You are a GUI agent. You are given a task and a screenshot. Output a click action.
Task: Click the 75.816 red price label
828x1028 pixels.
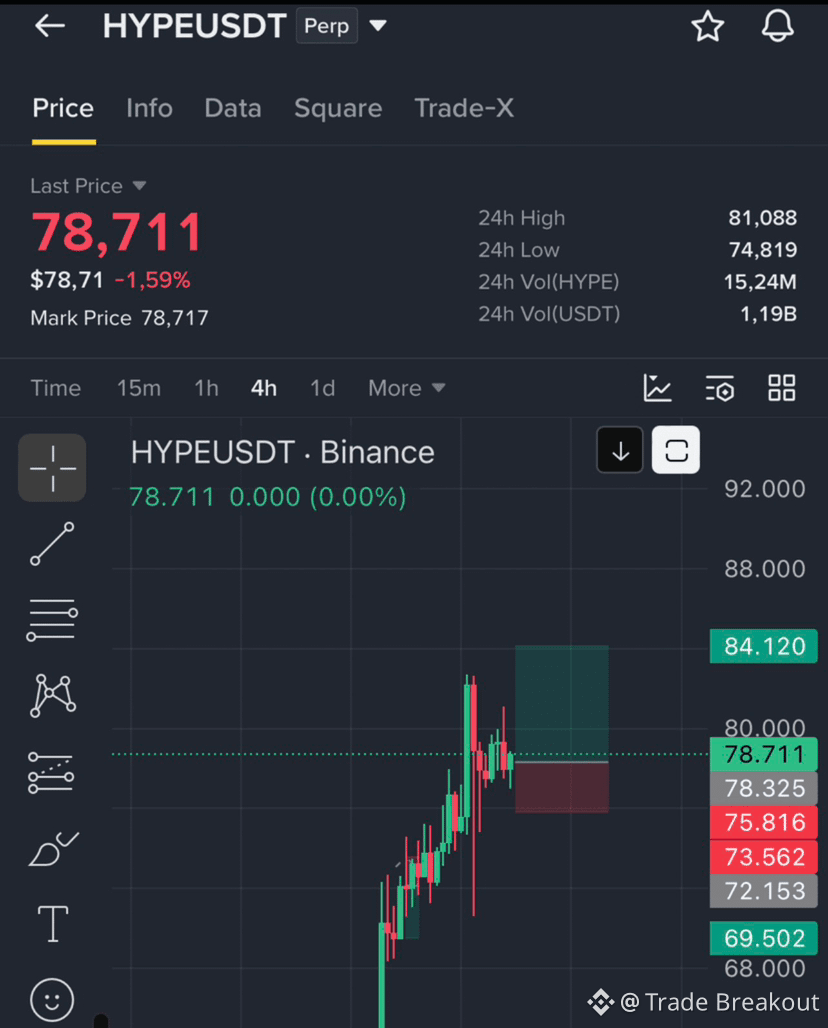(x=764, y=823)
